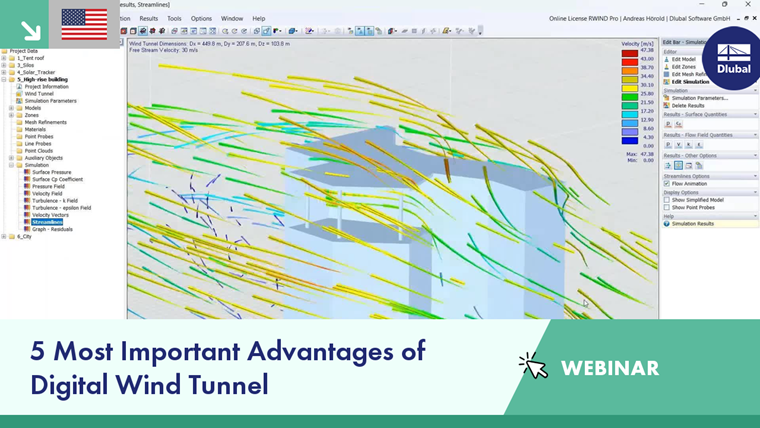The width and height of the screenshot is (760, 428).
Task: Collapse the 5_High-rise building project
Action: pos(4,79)
